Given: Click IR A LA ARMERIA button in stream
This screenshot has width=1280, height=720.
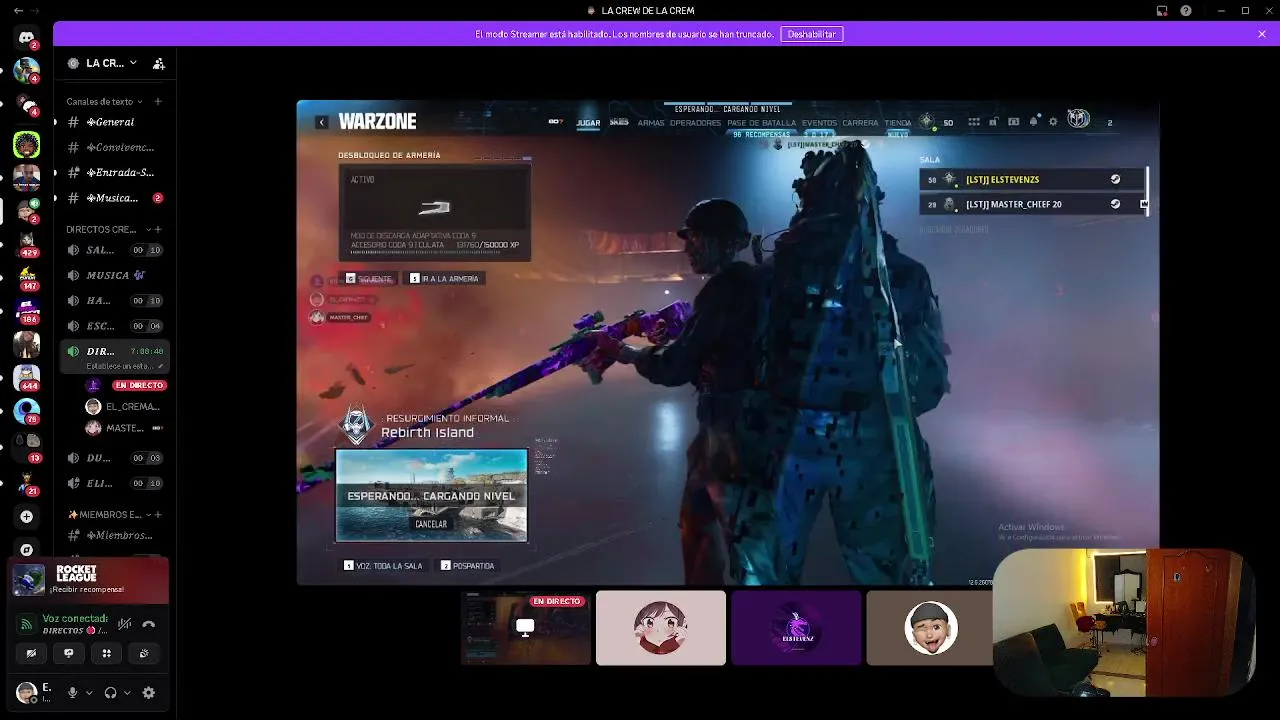Looking at the screenshot, I should coord(444,278).
